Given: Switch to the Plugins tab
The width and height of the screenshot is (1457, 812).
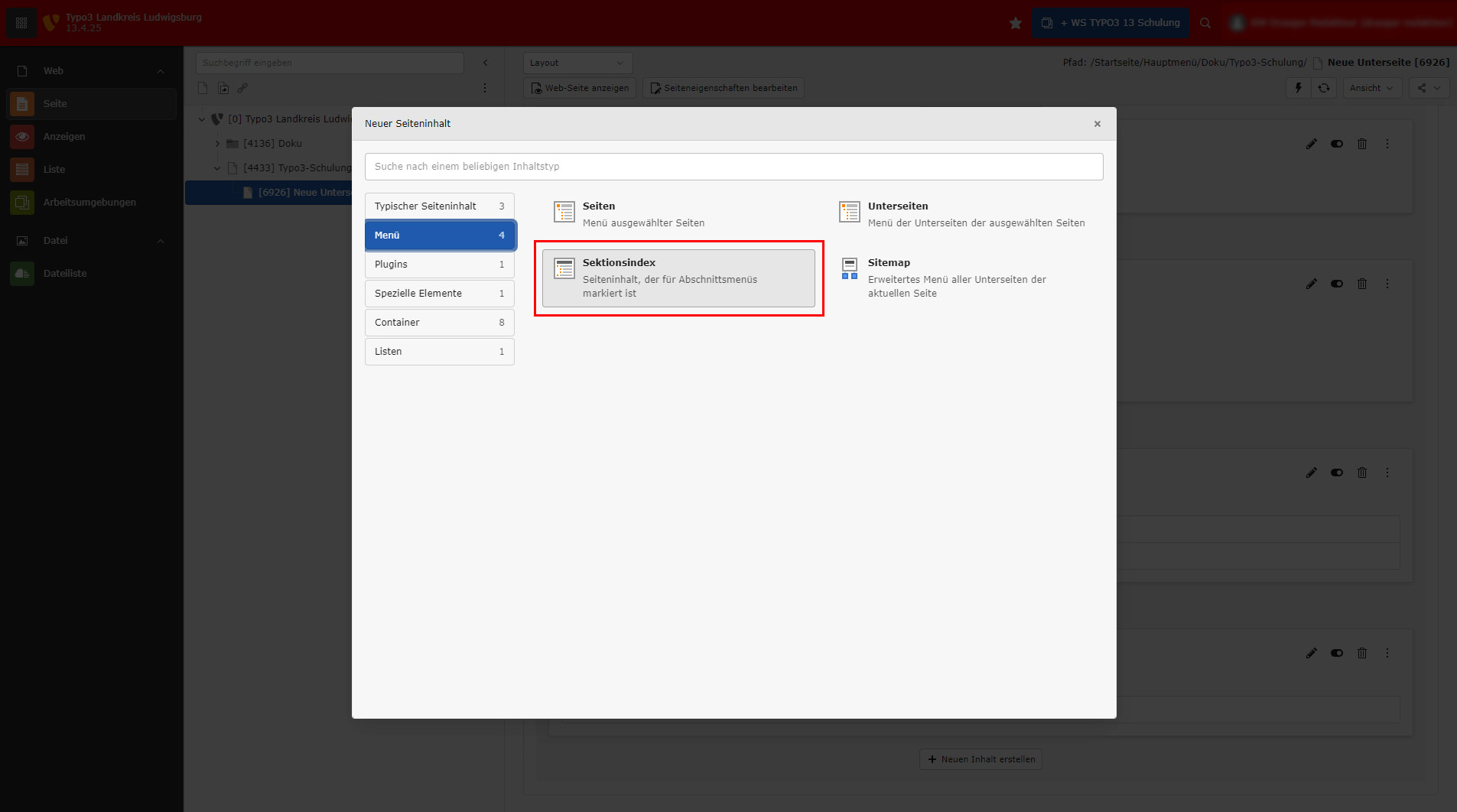Looking at the screenshot, I should point(439,265).
